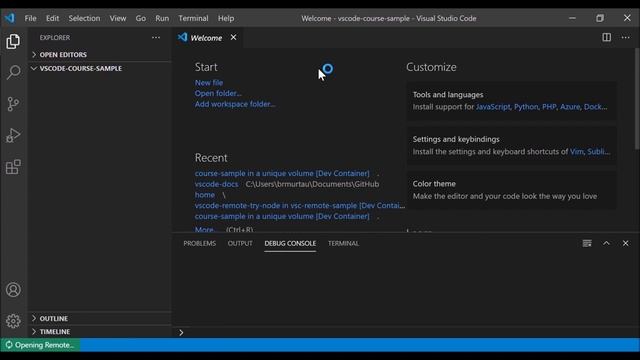Viewport: 640px width, 360px height.
Task: Click the Opening Remote status bar indicator
Action: pos(40,345)
